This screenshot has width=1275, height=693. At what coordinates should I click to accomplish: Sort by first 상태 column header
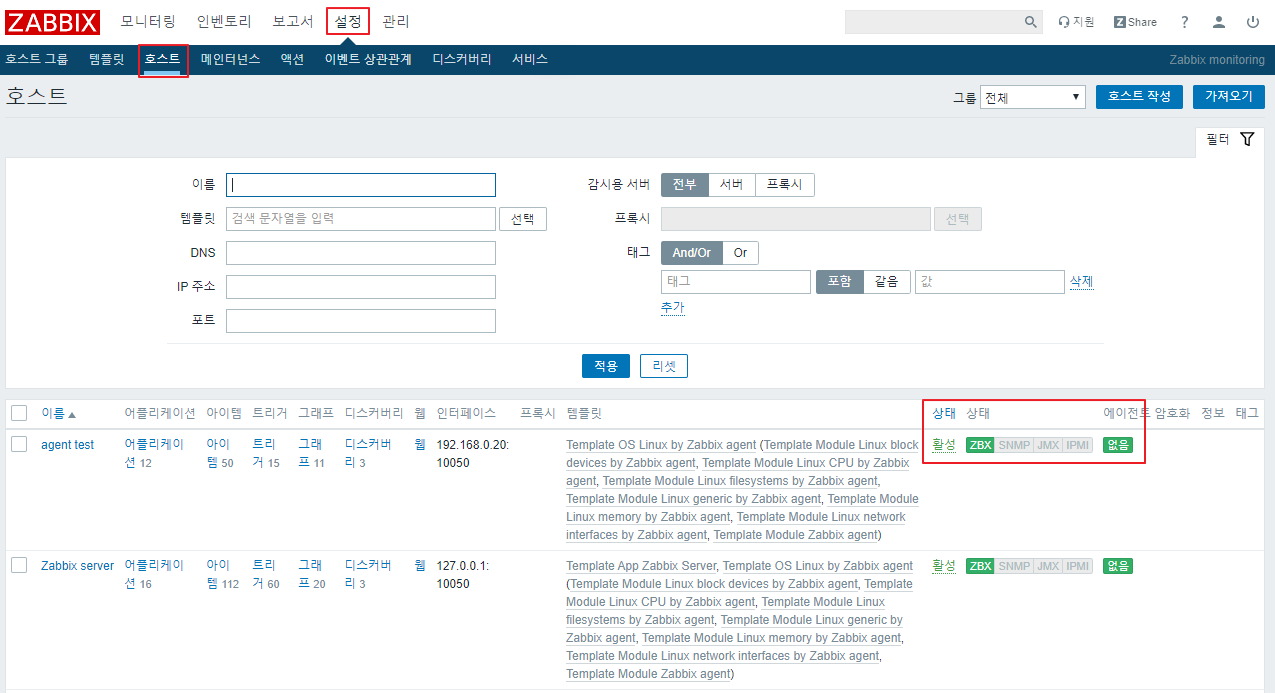(x=944, y=413)
